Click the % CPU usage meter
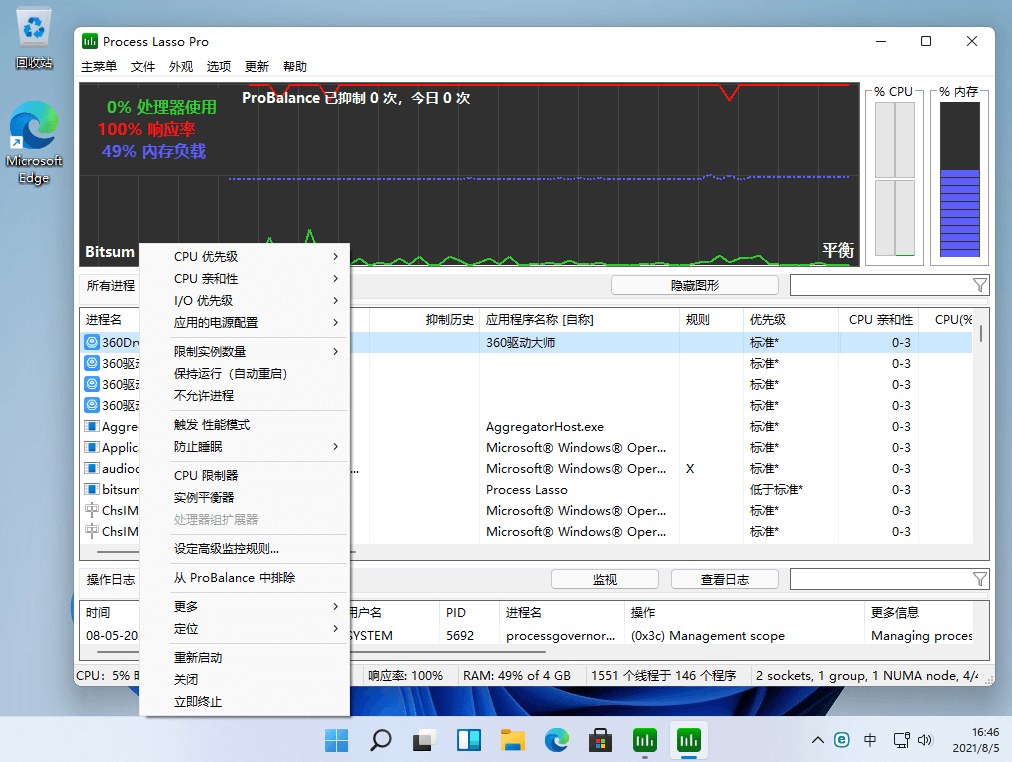The height and width of the screenshot is (762, 1012). click(895, 179)
